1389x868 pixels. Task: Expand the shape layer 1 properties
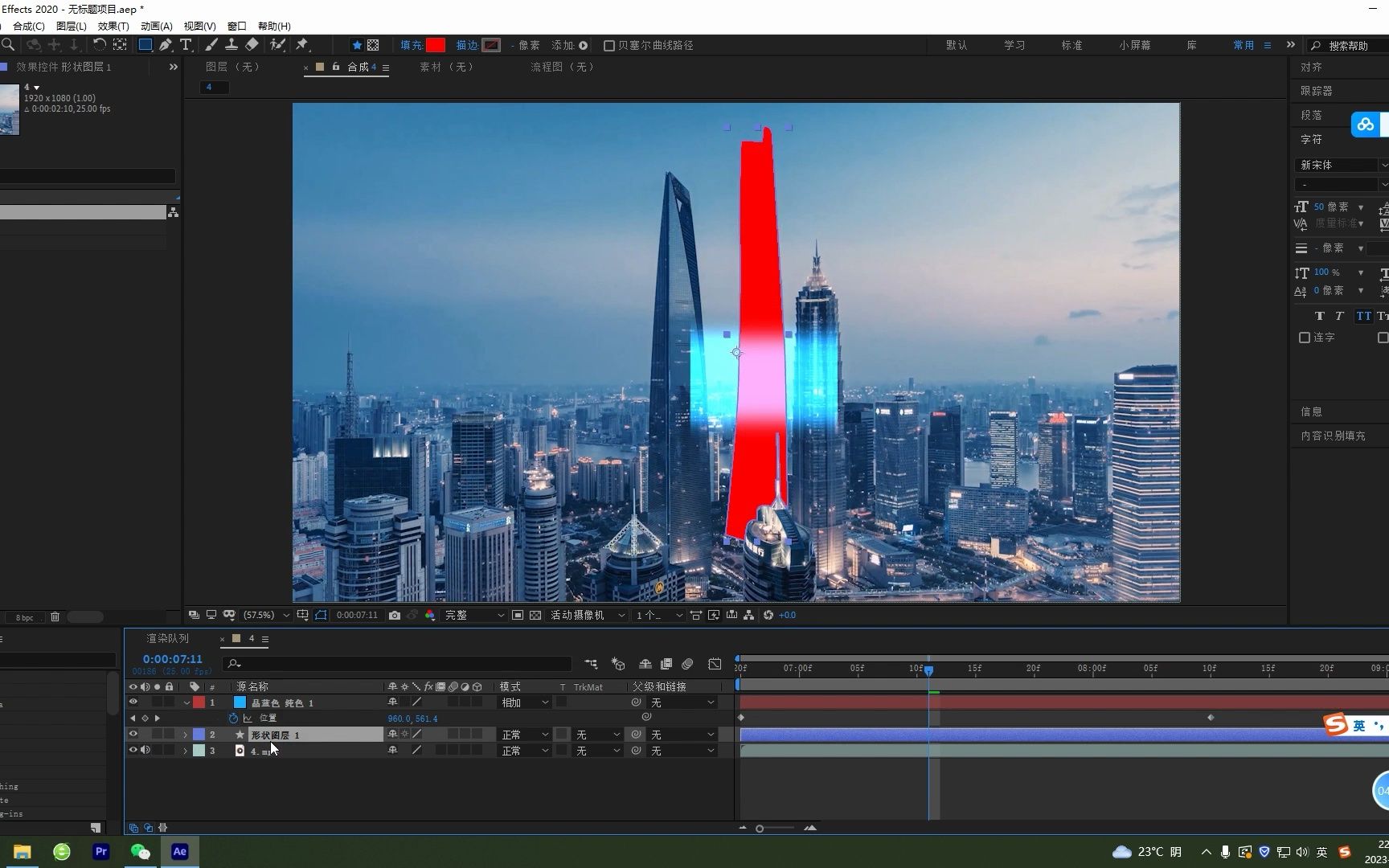tap(186, 735)
